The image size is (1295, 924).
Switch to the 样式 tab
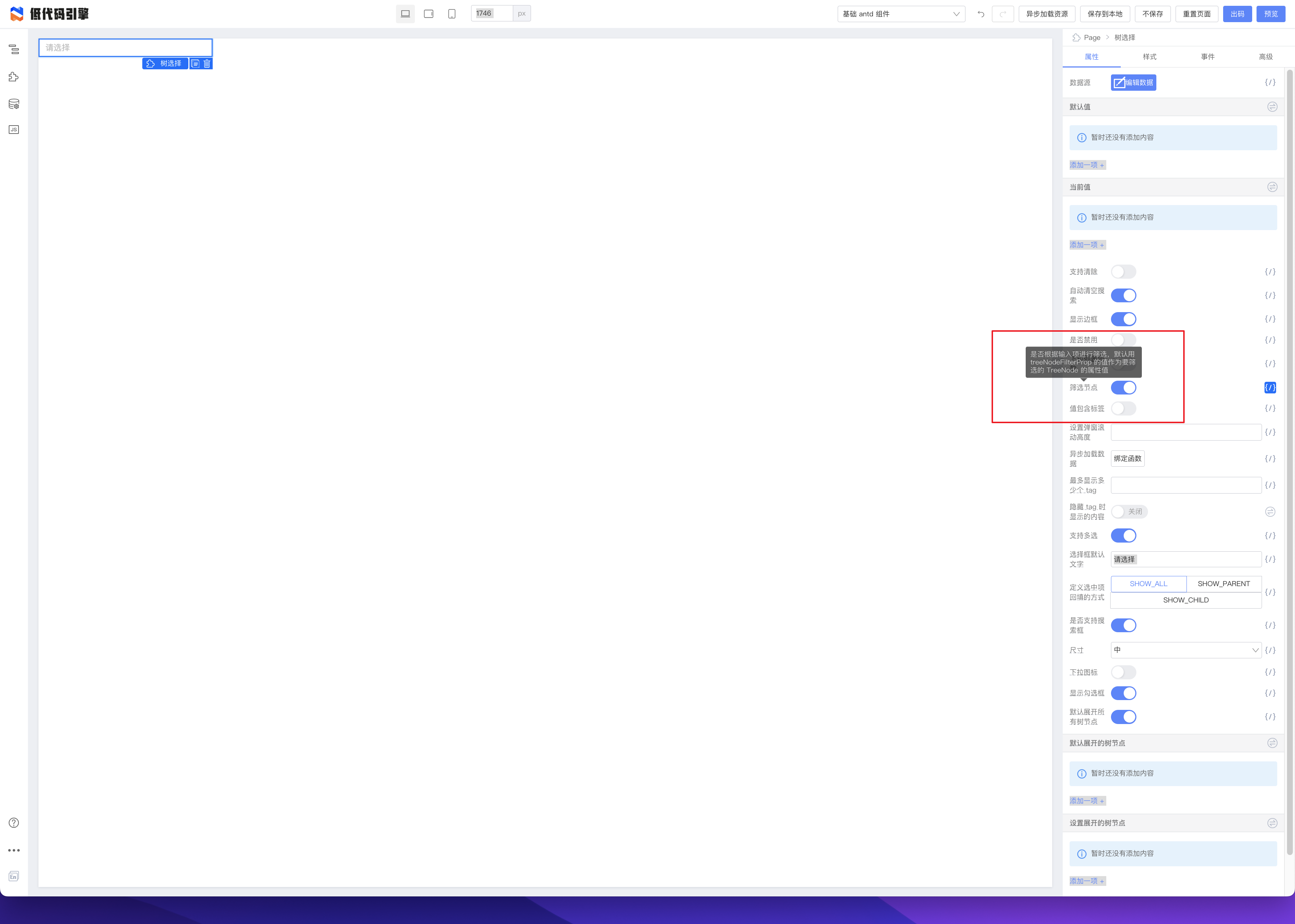(1149, 57)
